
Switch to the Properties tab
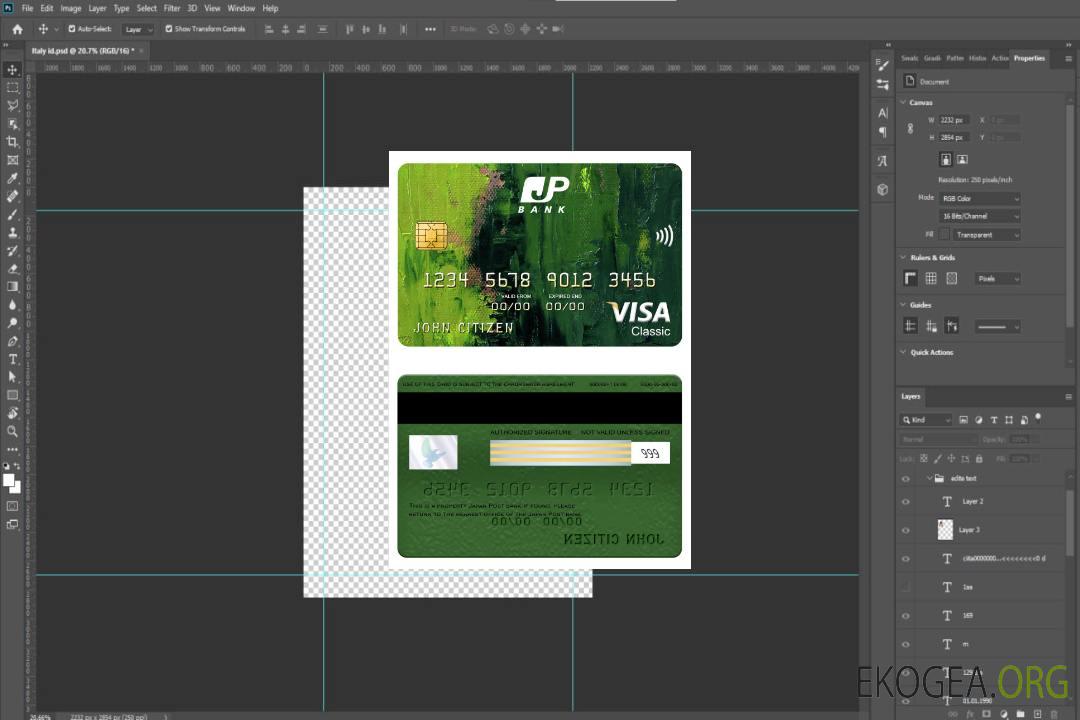tap(1029, 59)
